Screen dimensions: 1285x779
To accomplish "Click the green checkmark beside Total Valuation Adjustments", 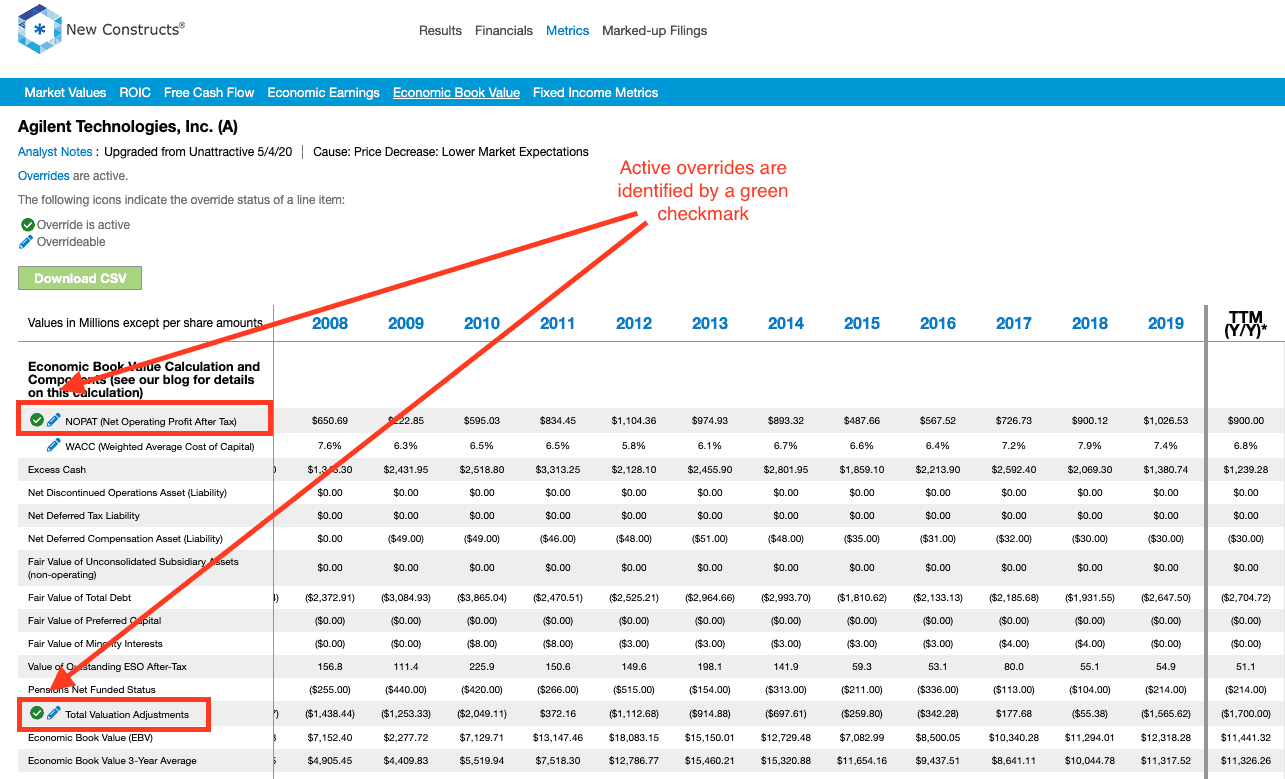I will pyautogui.click(x=37, y=714).
